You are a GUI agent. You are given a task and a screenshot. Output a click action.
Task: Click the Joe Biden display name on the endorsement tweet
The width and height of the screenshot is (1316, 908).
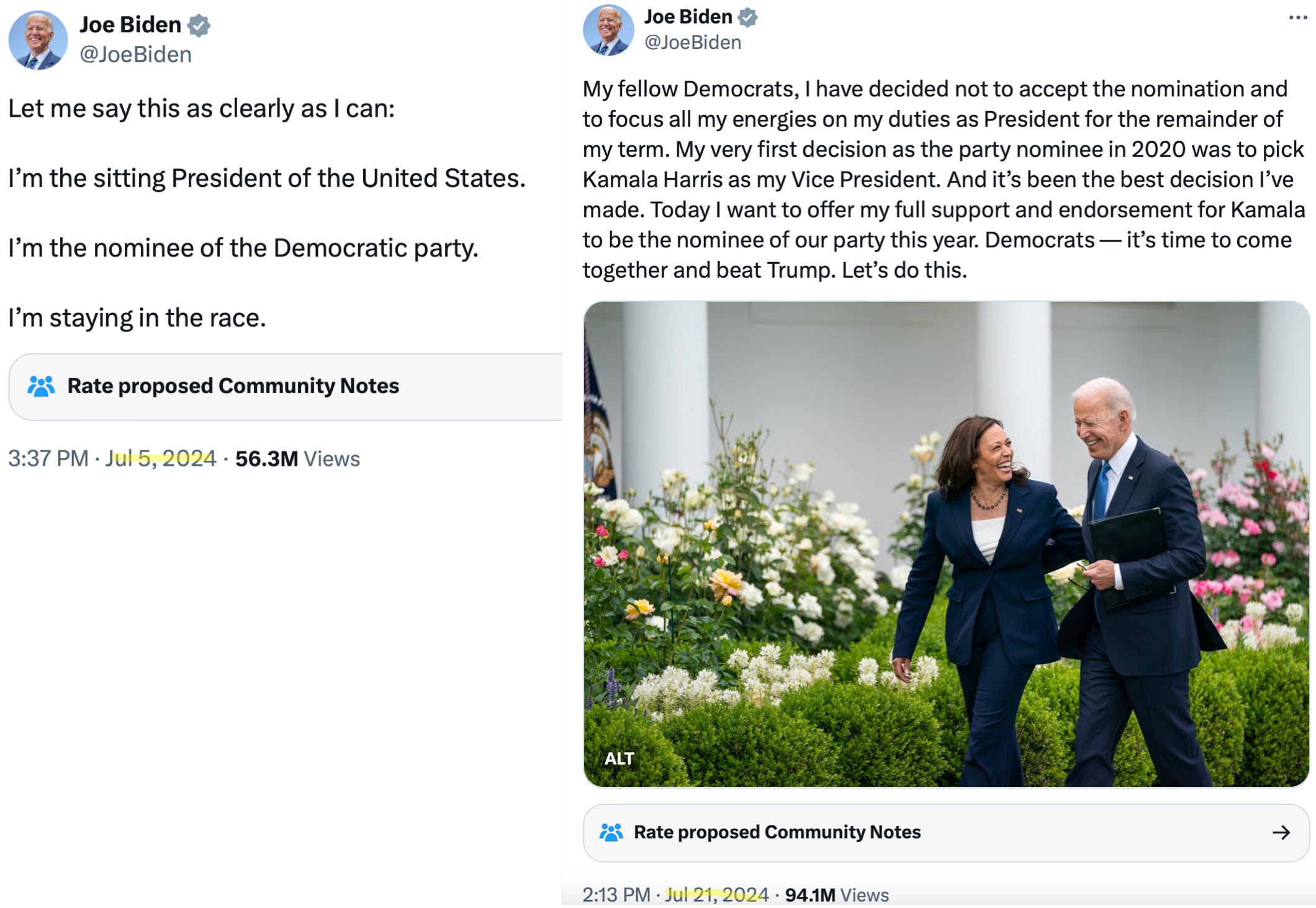(688, 17)
